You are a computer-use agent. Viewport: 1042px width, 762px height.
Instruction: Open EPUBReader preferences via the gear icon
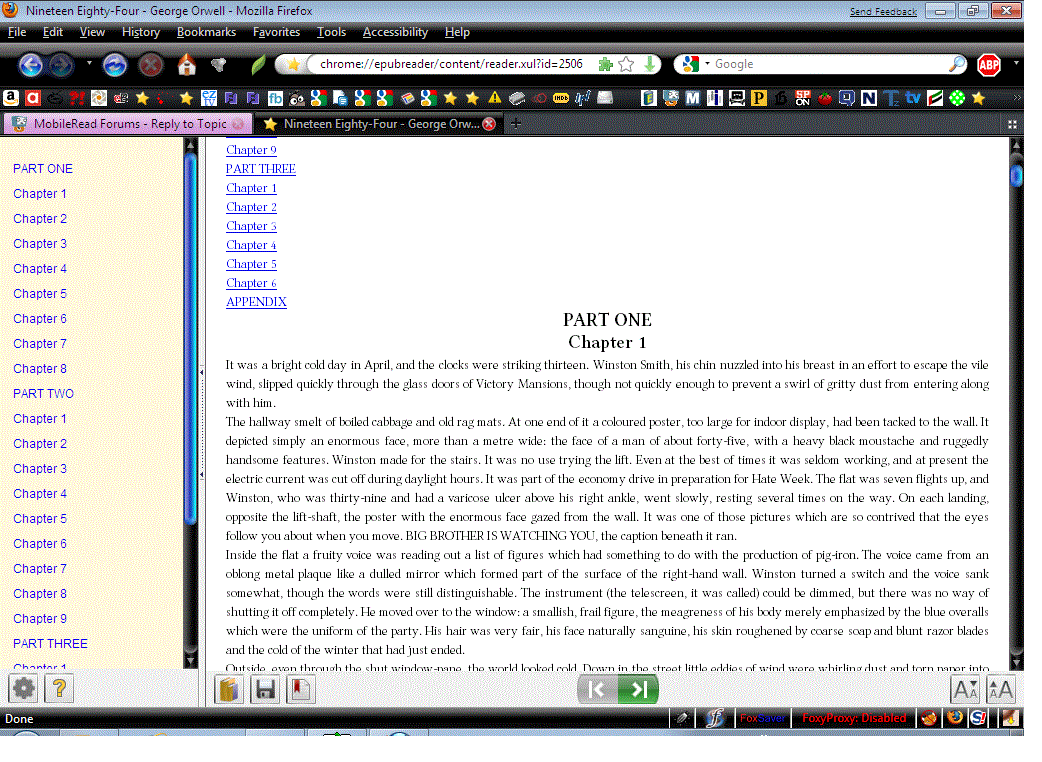tap(23, 688)
